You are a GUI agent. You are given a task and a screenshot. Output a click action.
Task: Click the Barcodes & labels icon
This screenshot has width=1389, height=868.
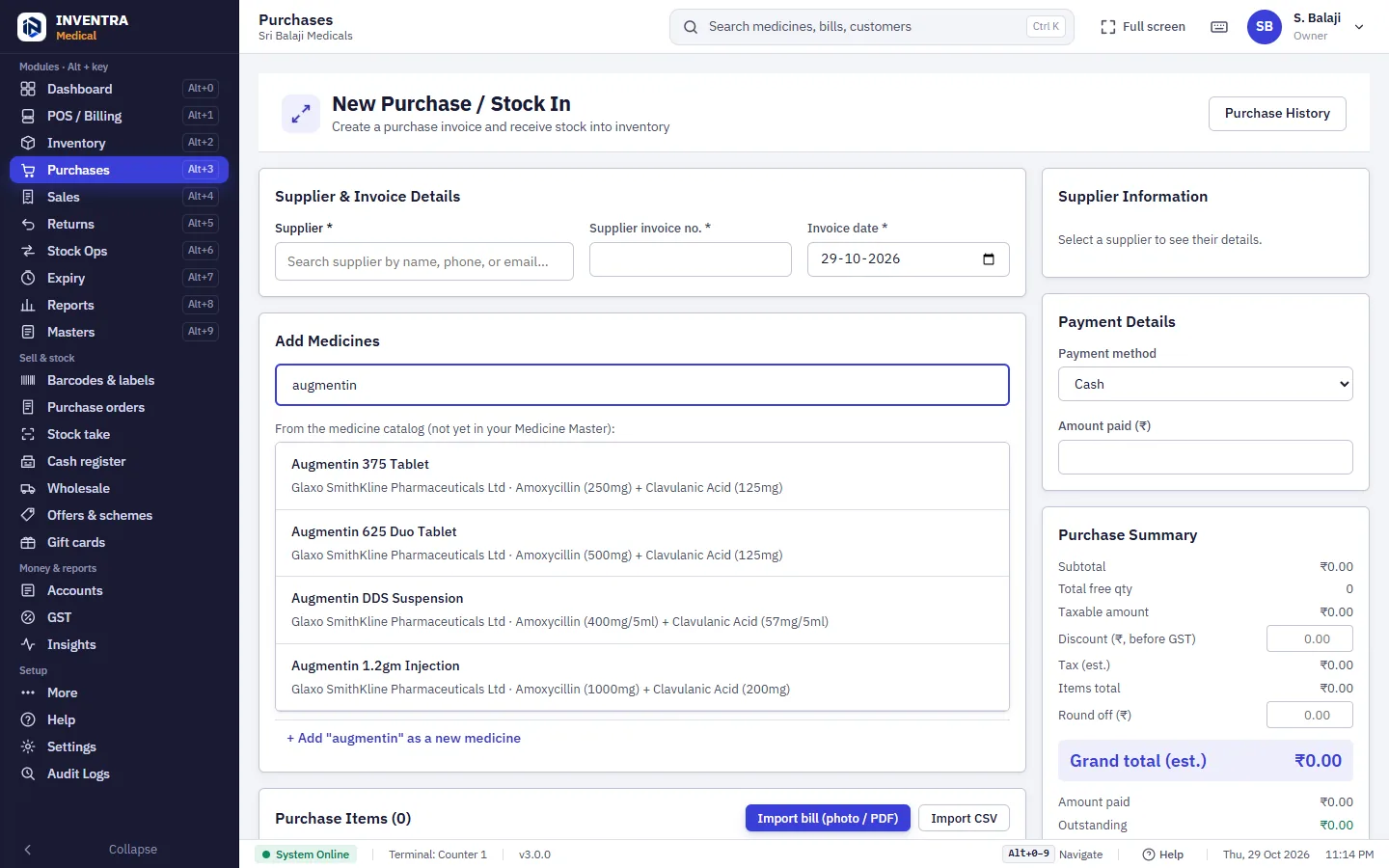(x=28, y=380)
